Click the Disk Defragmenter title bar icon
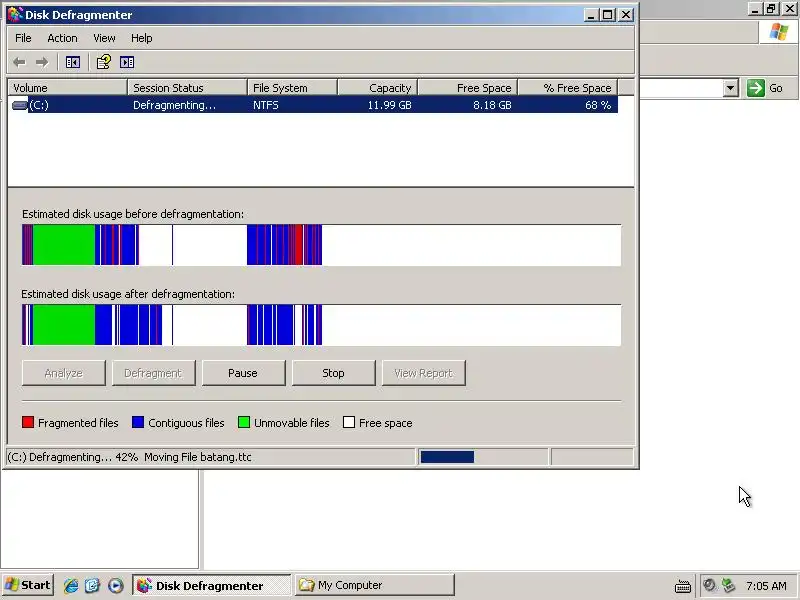Screen dimensions: 800x600 pos(15,14)
